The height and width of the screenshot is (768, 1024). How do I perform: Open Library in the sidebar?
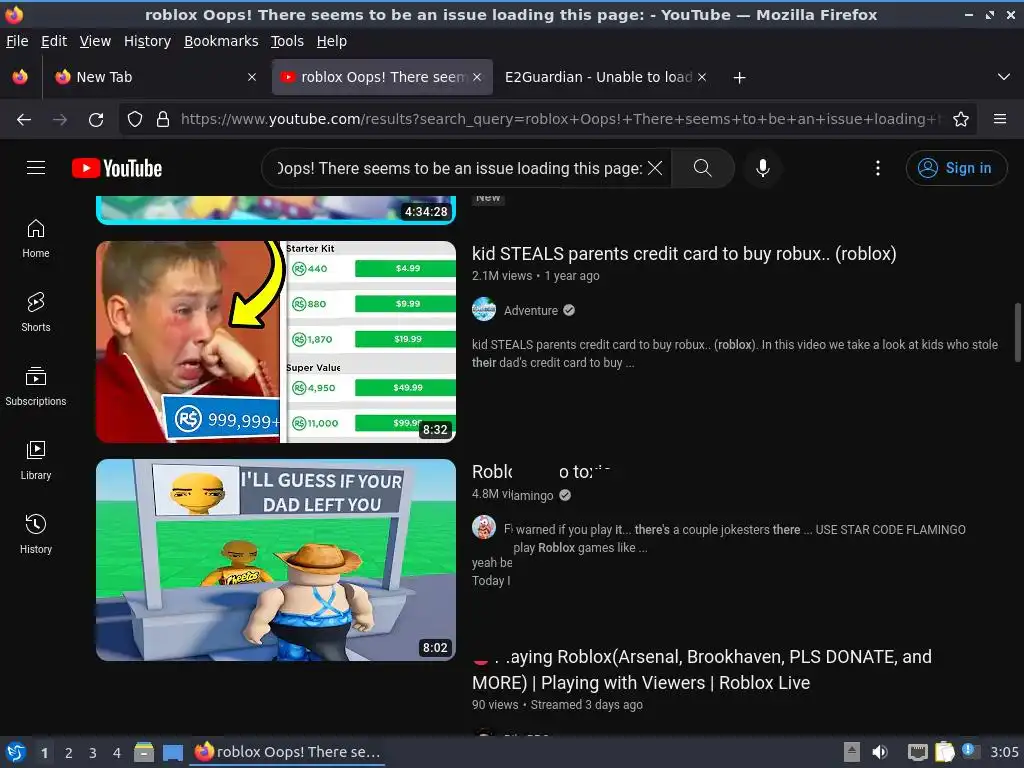click(36, 460)
